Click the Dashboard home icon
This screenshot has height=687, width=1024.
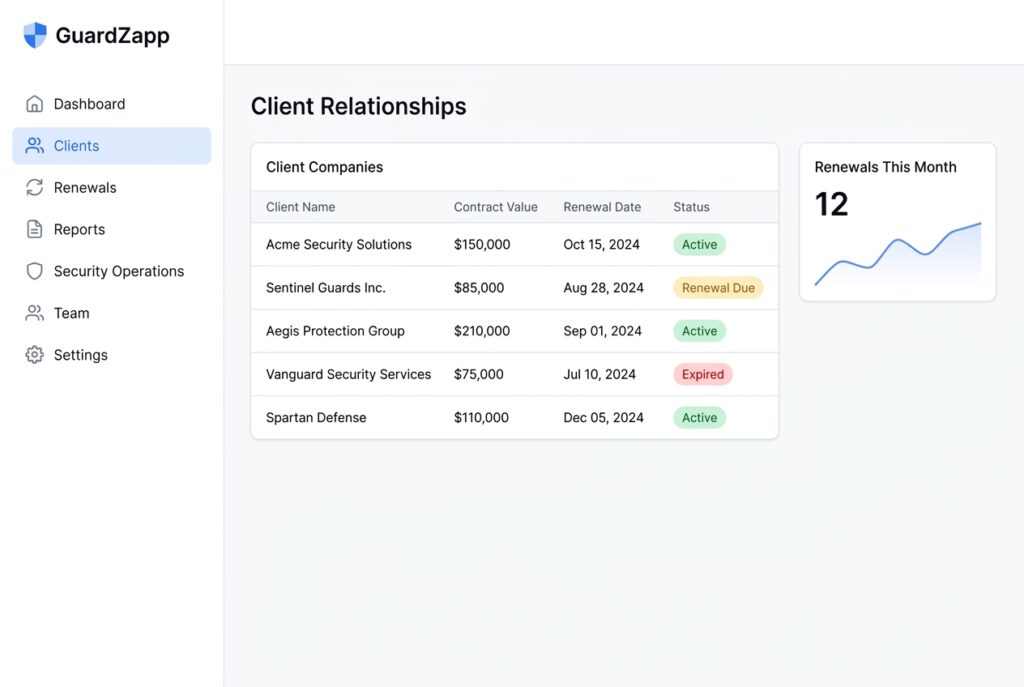(35, 104)
